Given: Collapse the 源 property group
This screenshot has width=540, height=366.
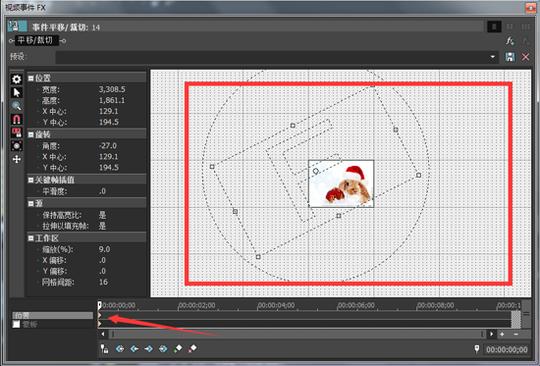Looking at the screenshot, I should [x=31, y=203].
